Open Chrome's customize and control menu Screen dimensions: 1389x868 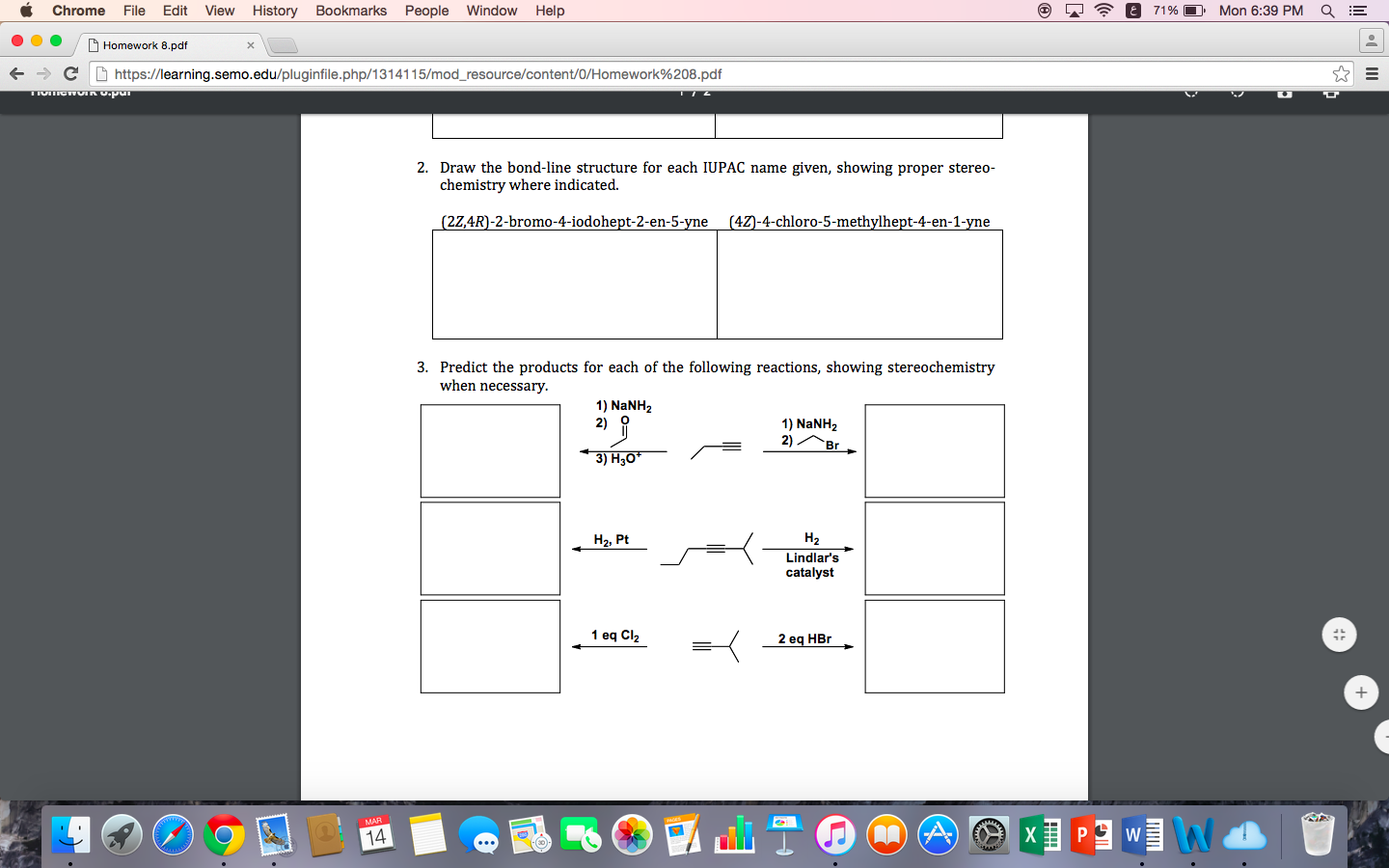(1371, 71)
